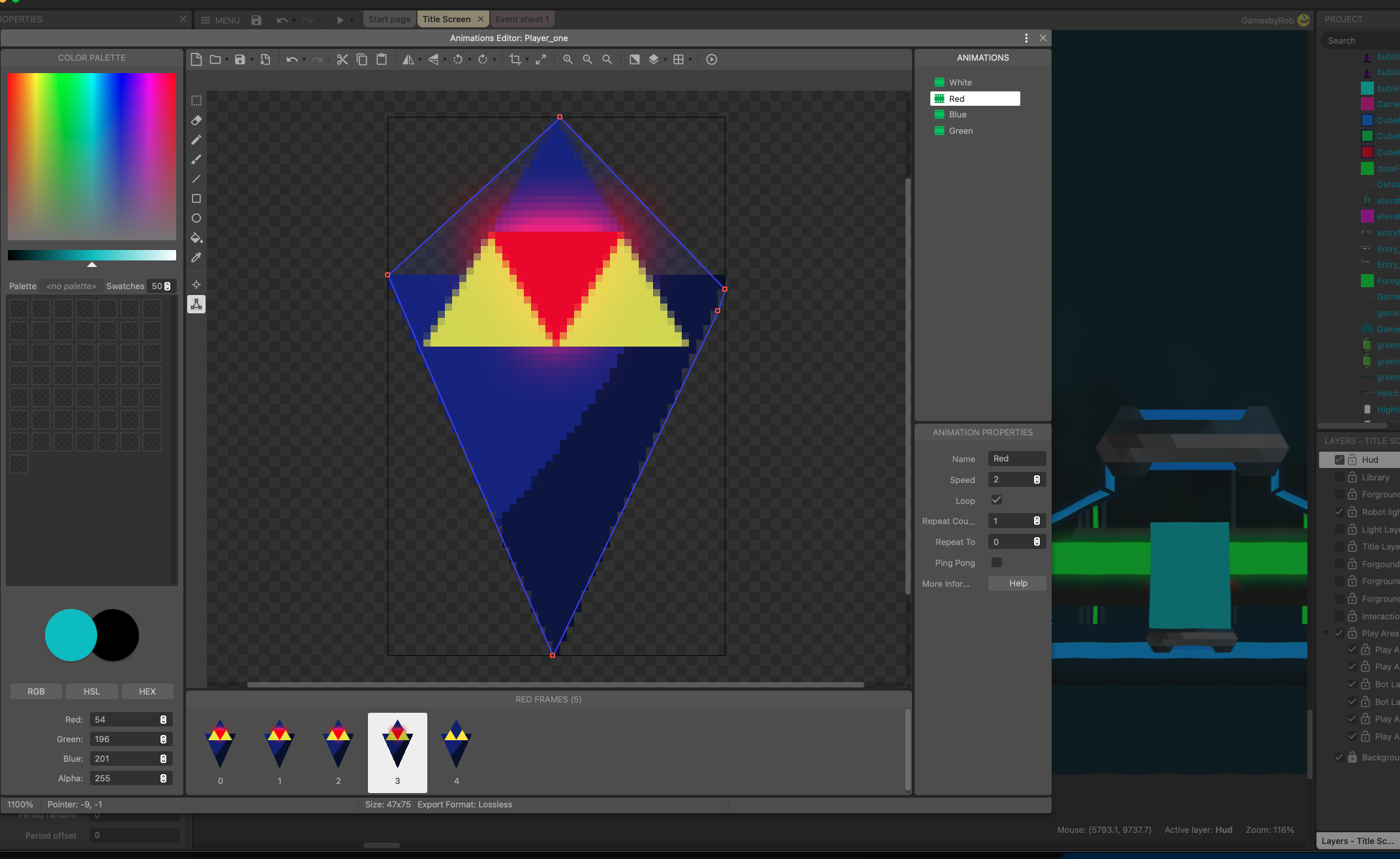This screenshot has height=859, width=1400.
Task: Open the Swatches count stepper
Action: click(x=168, y=286)
